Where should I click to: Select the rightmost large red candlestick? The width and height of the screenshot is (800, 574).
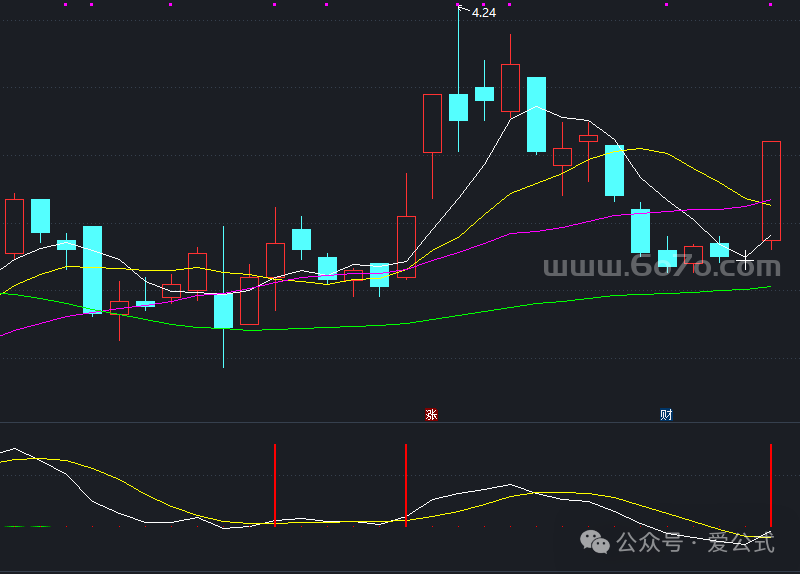(x=771, y=190)
